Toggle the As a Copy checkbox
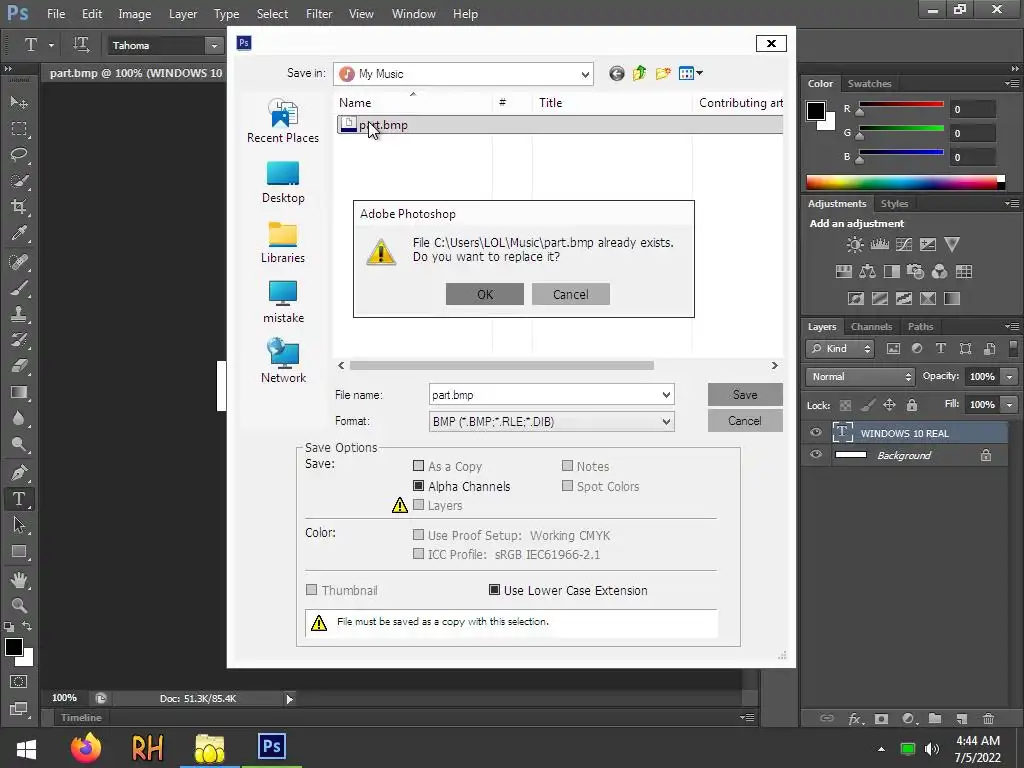 coord(419,466)
